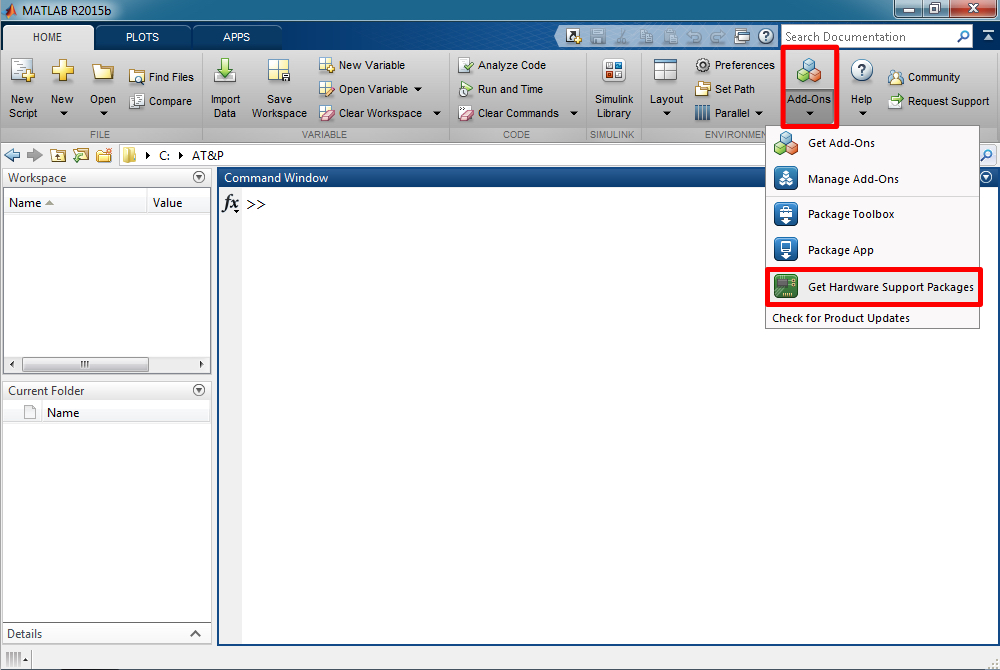Screen dimensions: 1000x670
Task: Click the Open Variable button
Action: pyautogui.click(x=364, y=89)
